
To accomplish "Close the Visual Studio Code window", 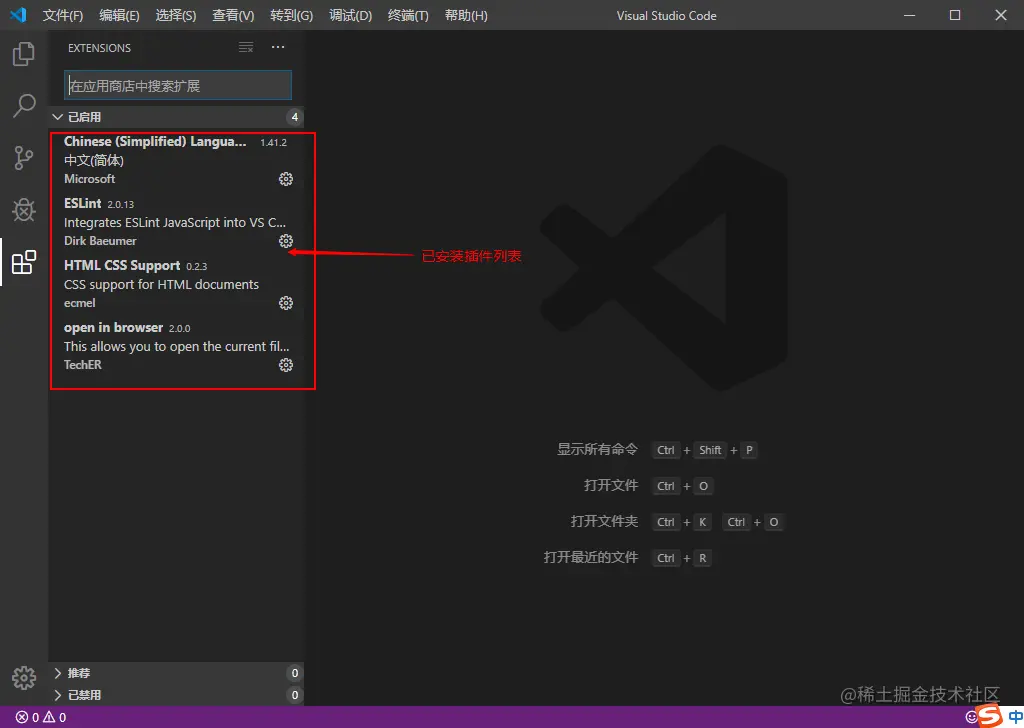I will 1000,15.
